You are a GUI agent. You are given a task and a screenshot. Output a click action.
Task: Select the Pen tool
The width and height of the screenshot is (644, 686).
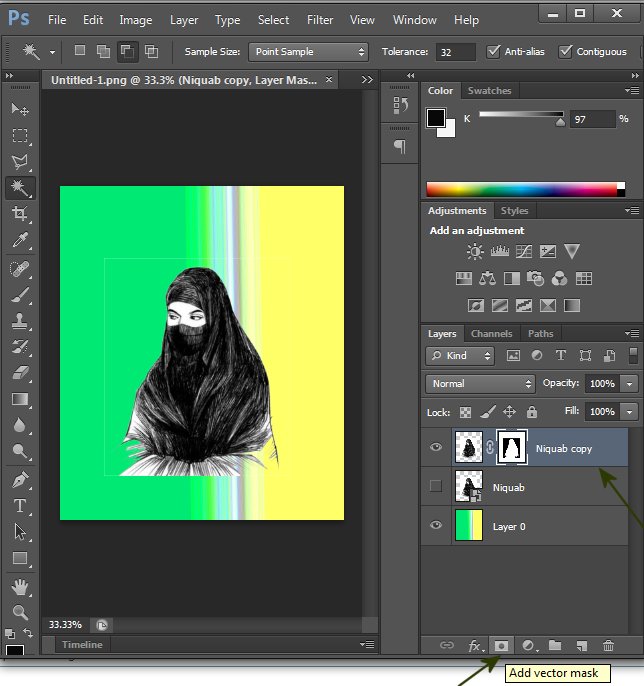(20, 480)
